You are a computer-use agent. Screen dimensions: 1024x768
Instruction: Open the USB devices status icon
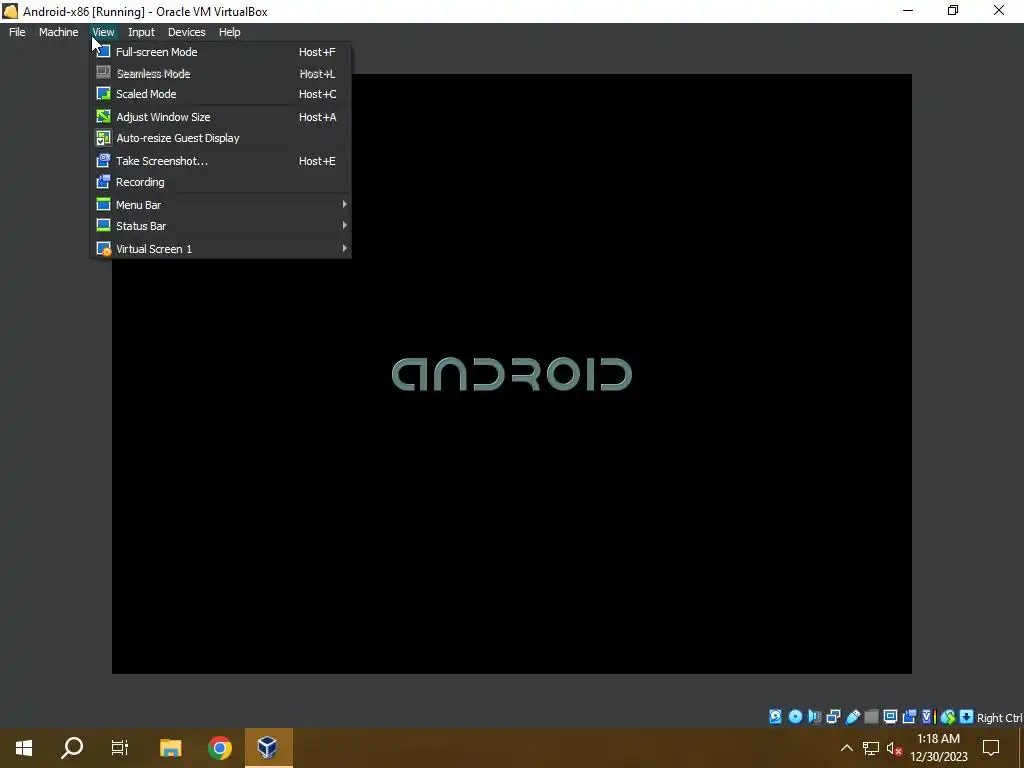(852, 717)
